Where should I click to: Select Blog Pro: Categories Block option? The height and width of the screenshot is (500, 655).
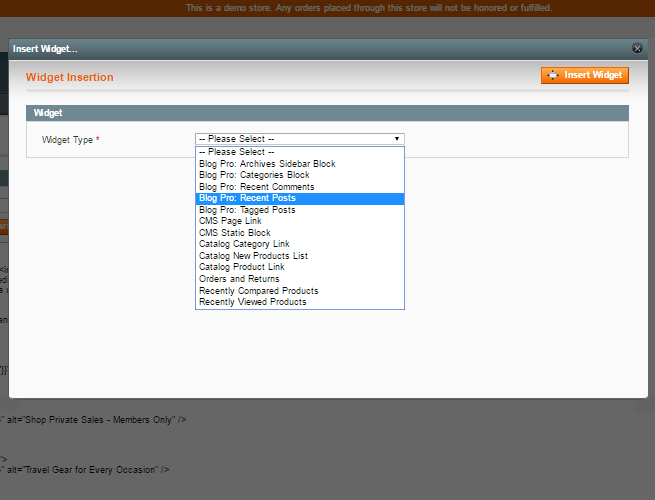[x=254, y=175]
